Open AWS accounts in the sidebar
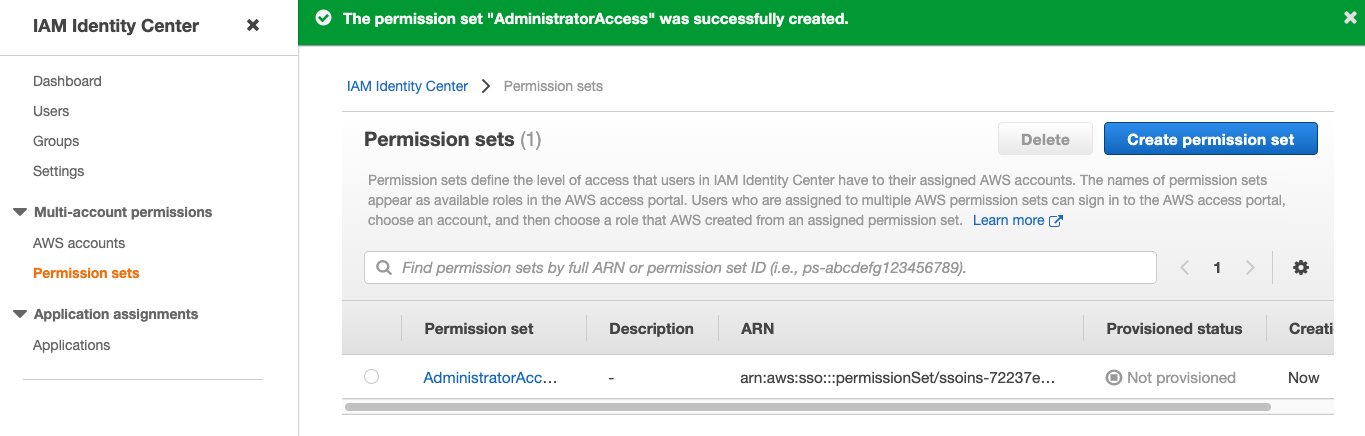 tap(79, 243)
